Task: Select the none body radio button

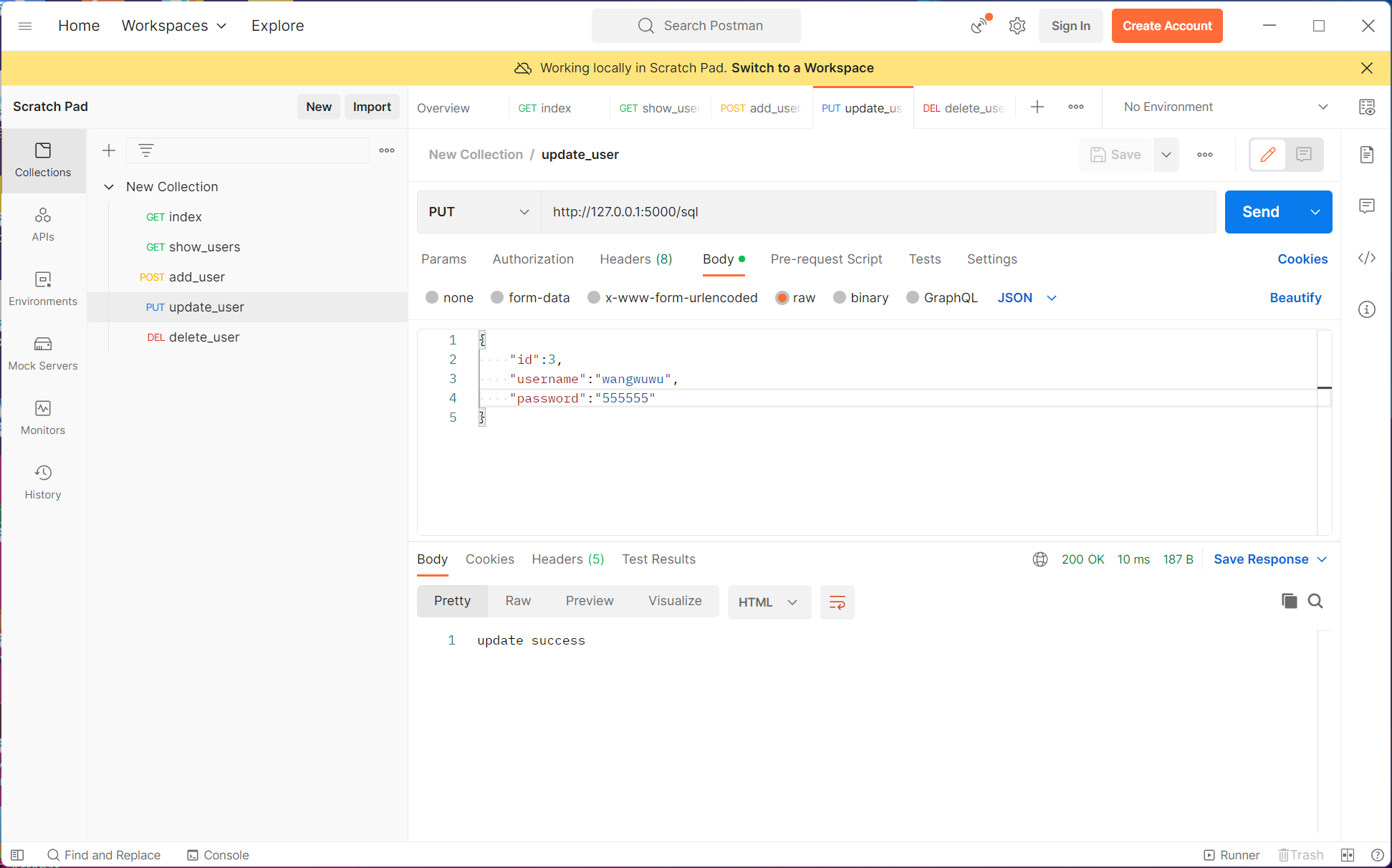Action: tap(432, 297)
